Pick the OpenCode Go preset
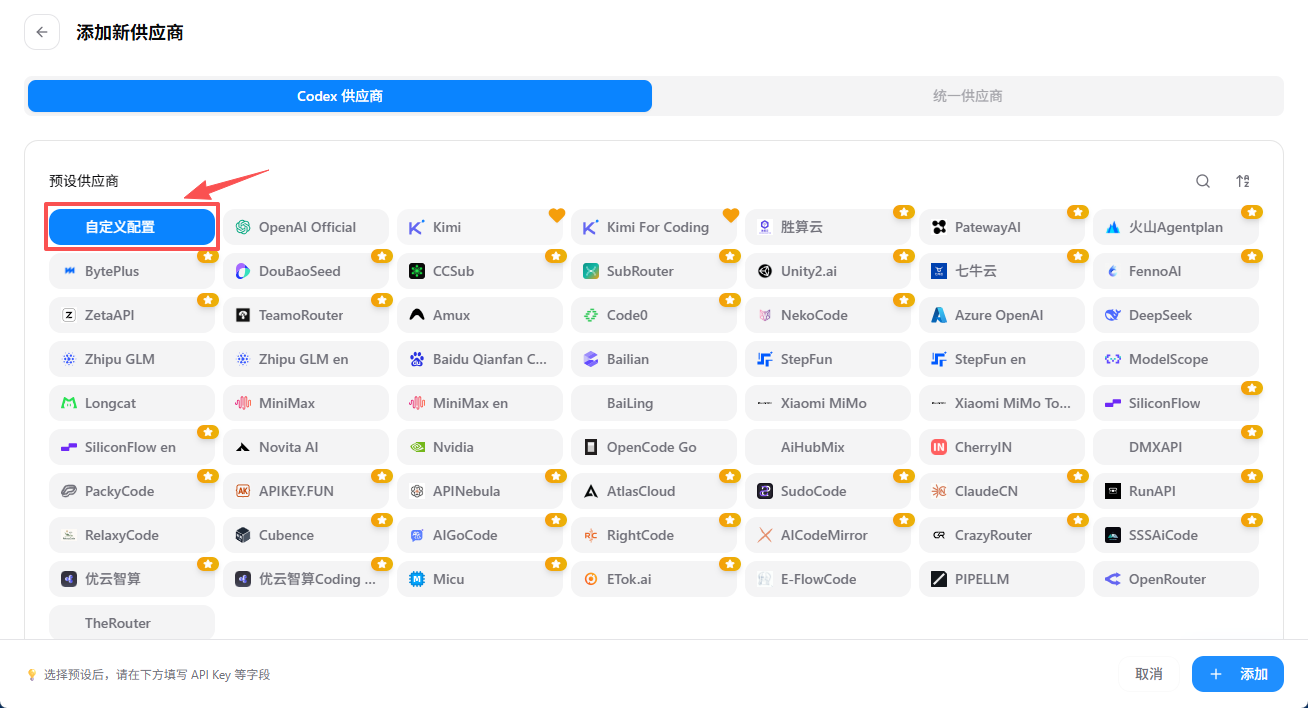Screen dimensions: 1308x708 coord(654,447)
